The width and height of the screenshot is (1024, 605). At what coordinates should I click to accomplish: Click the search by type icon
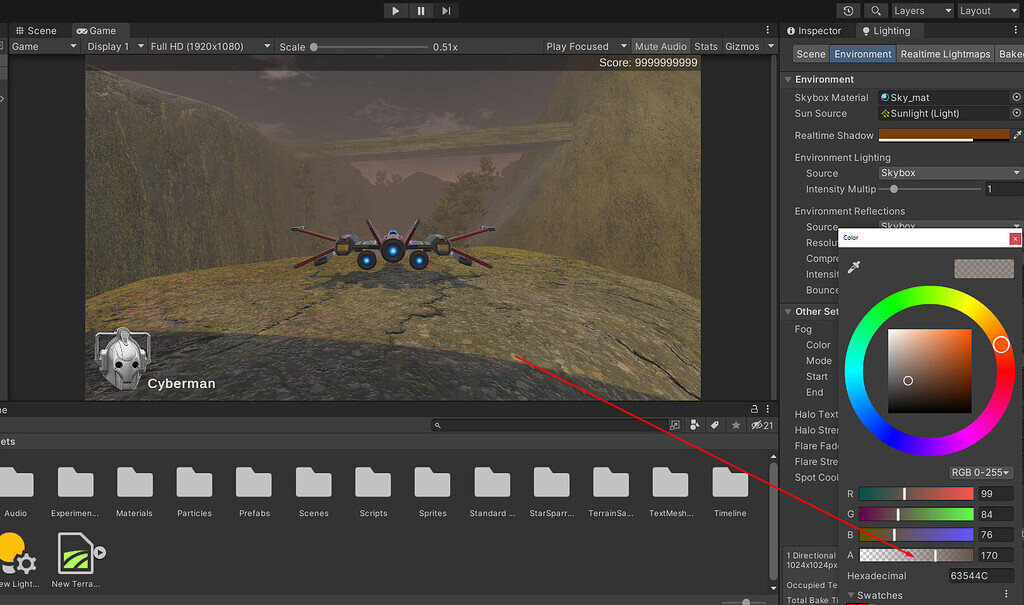(x=694, y=424)
